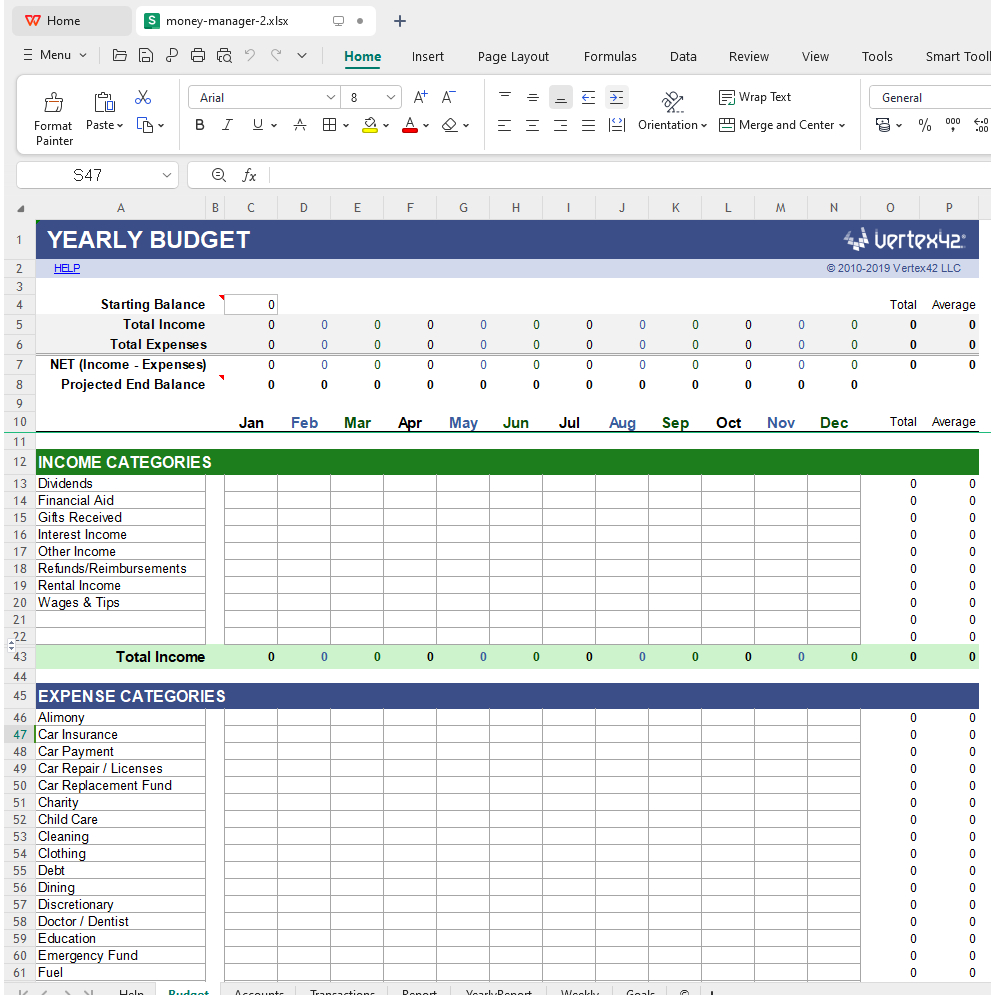Click the new tab plus button
995x995 pixels.
click(x=400, y=21)
